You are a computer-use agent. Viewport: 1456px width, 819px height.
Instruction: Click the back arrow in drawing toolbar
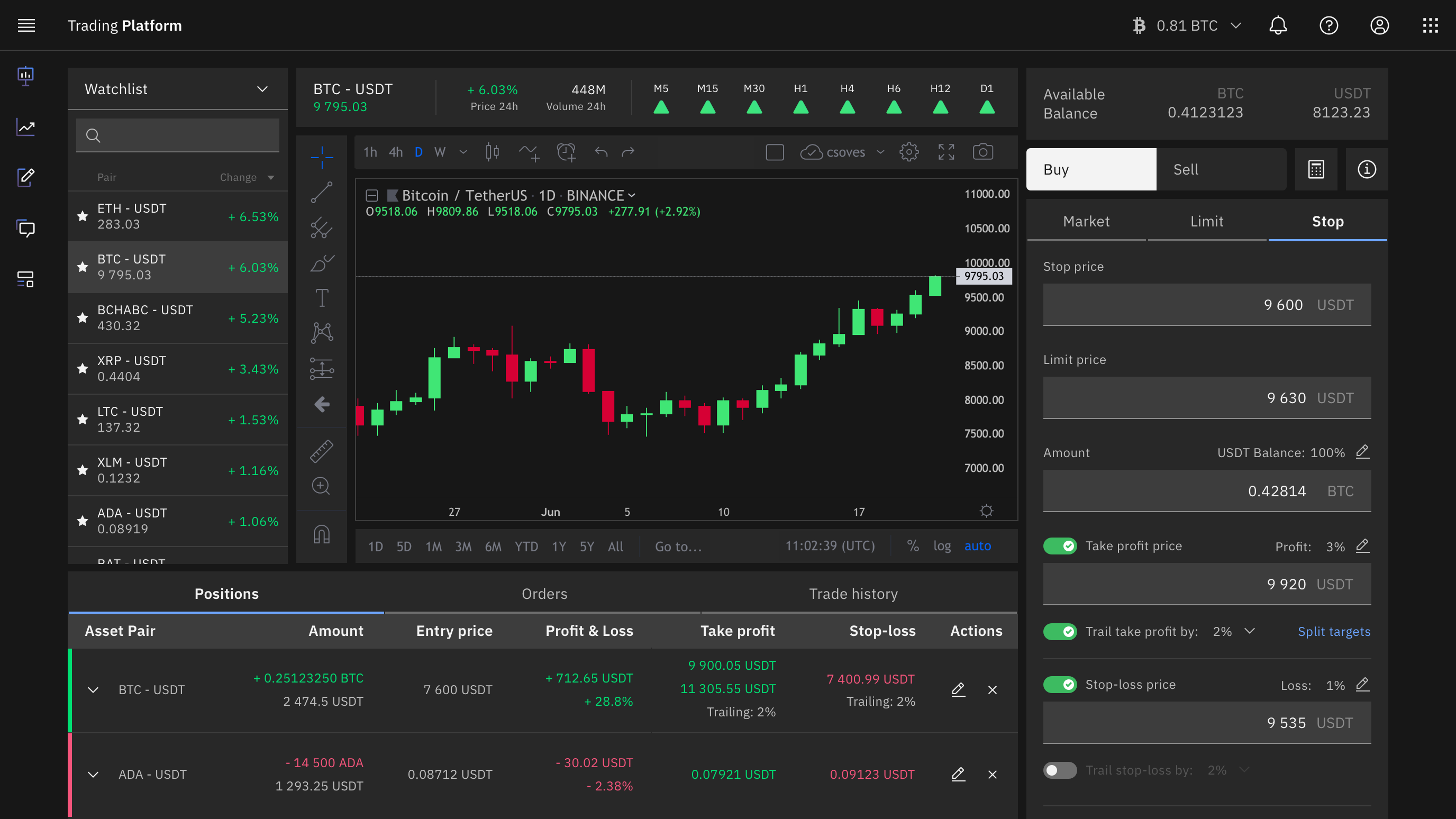point(322,405)
